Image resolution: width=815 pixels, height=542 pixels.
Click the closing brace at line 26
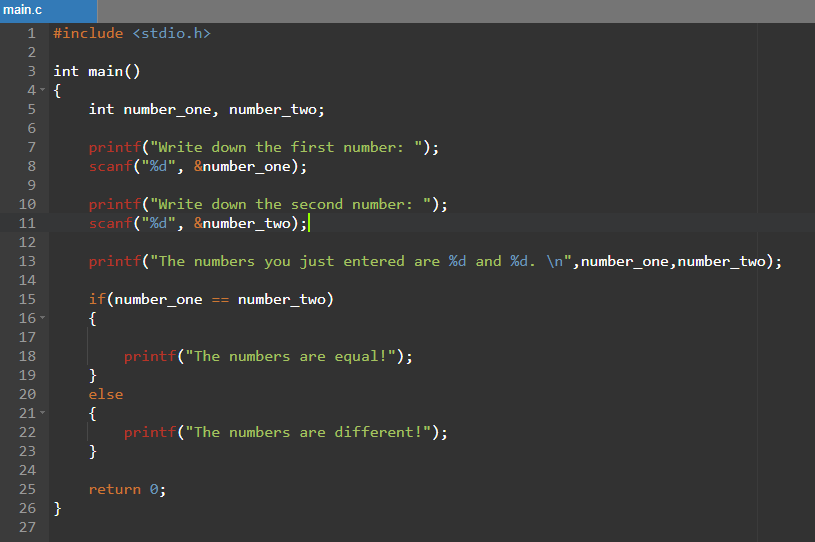tap(57, 508)
